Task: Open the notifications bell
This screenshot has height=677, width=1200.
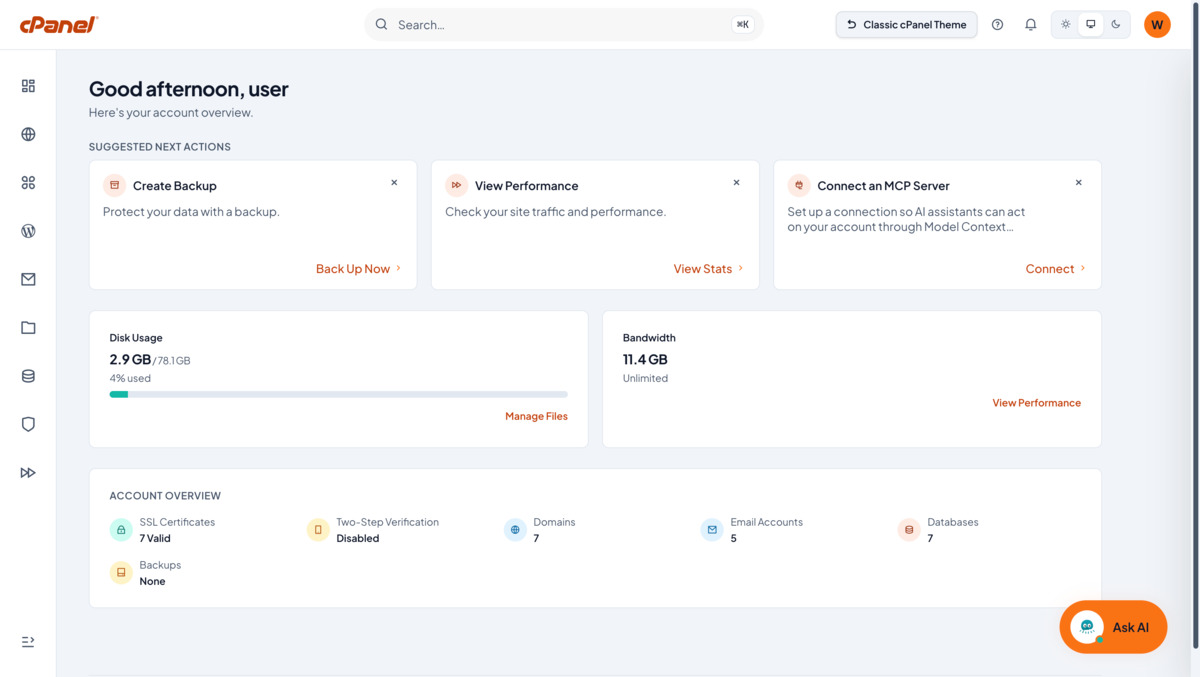Action: pos(1031,24)
